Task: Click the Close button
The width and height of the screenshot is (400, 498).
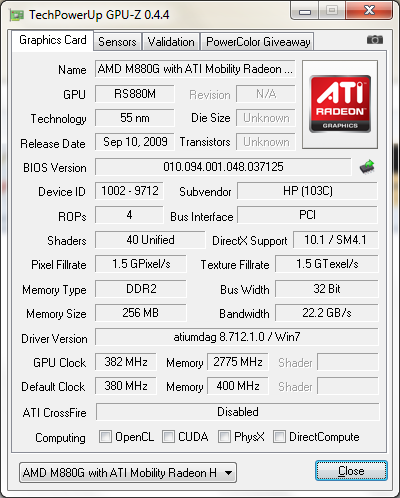Action: pos(351,471)
